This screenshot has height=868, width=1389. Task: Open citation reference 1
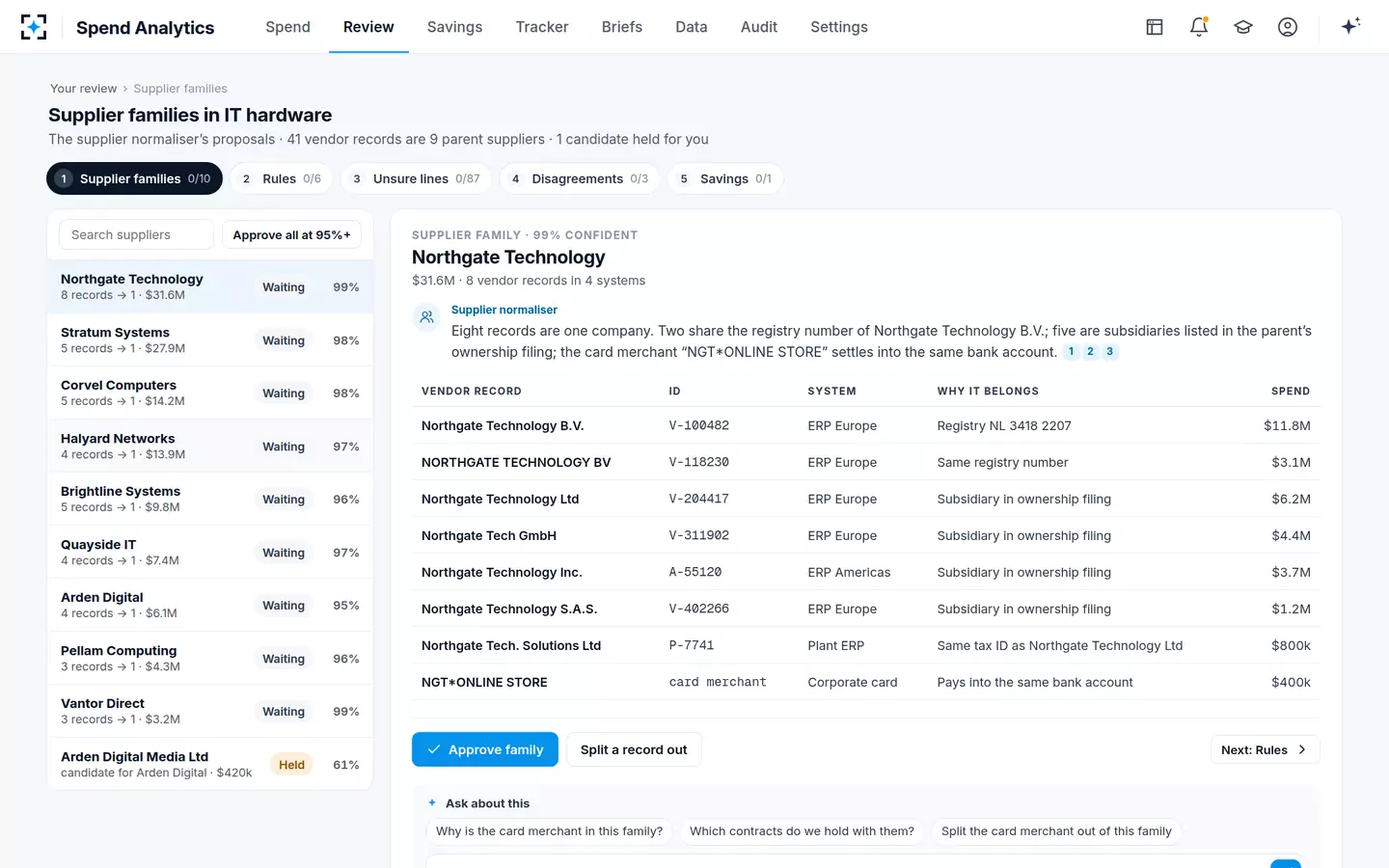tap(1071, 352)
